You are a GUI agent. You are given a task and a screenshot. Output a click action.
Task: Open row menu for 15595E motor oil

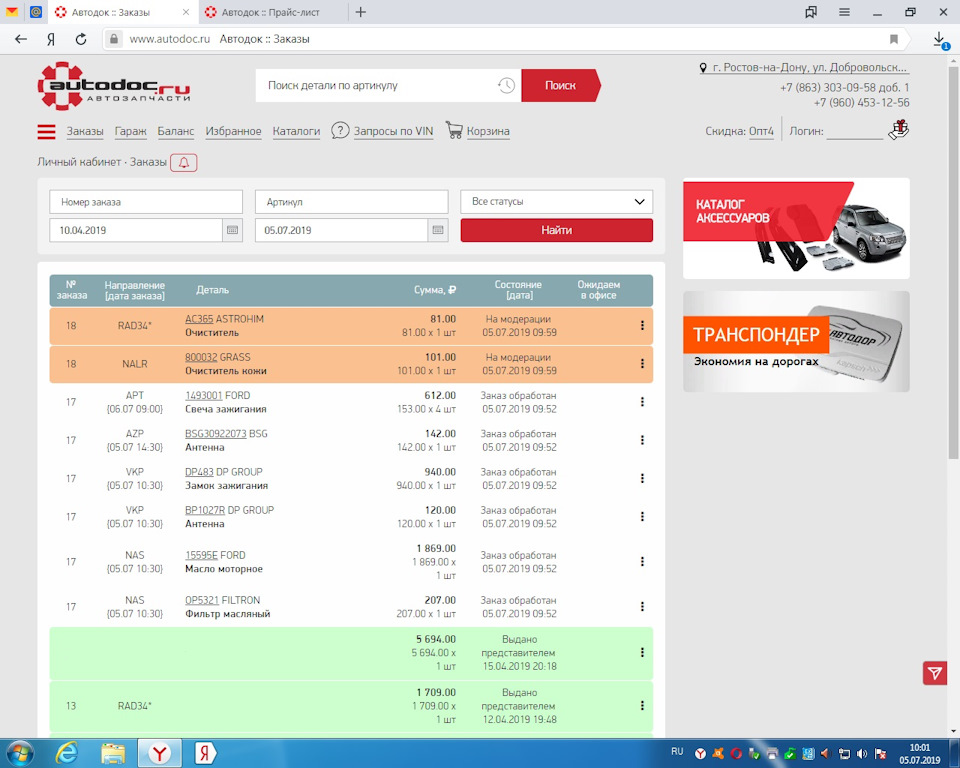click(x=642, y=561)
